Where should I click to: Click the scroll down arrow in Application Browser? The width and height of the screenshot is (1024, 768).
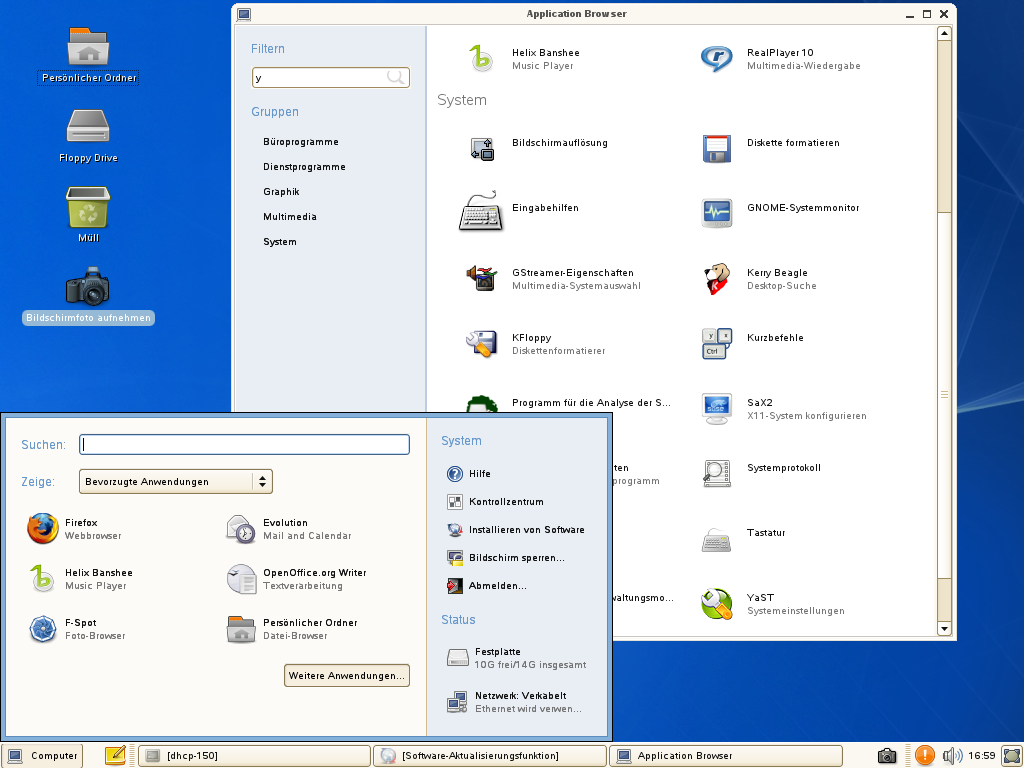[944, 629]
